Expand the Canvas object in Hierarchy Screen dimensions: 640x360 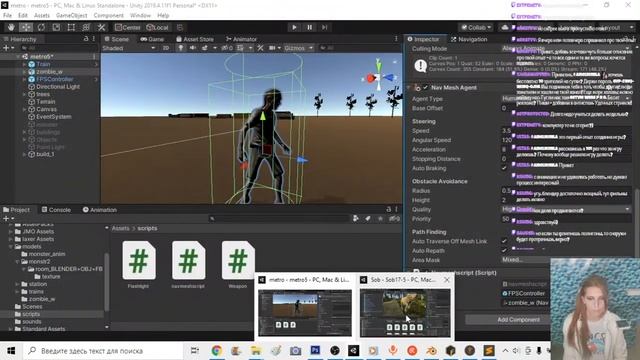tap(24, 109)
